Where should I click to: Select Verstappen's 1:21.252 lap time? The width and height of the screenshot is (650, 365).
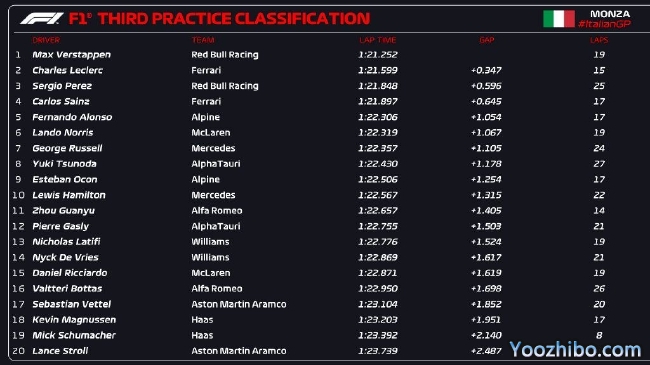click(x=378, y=55)
